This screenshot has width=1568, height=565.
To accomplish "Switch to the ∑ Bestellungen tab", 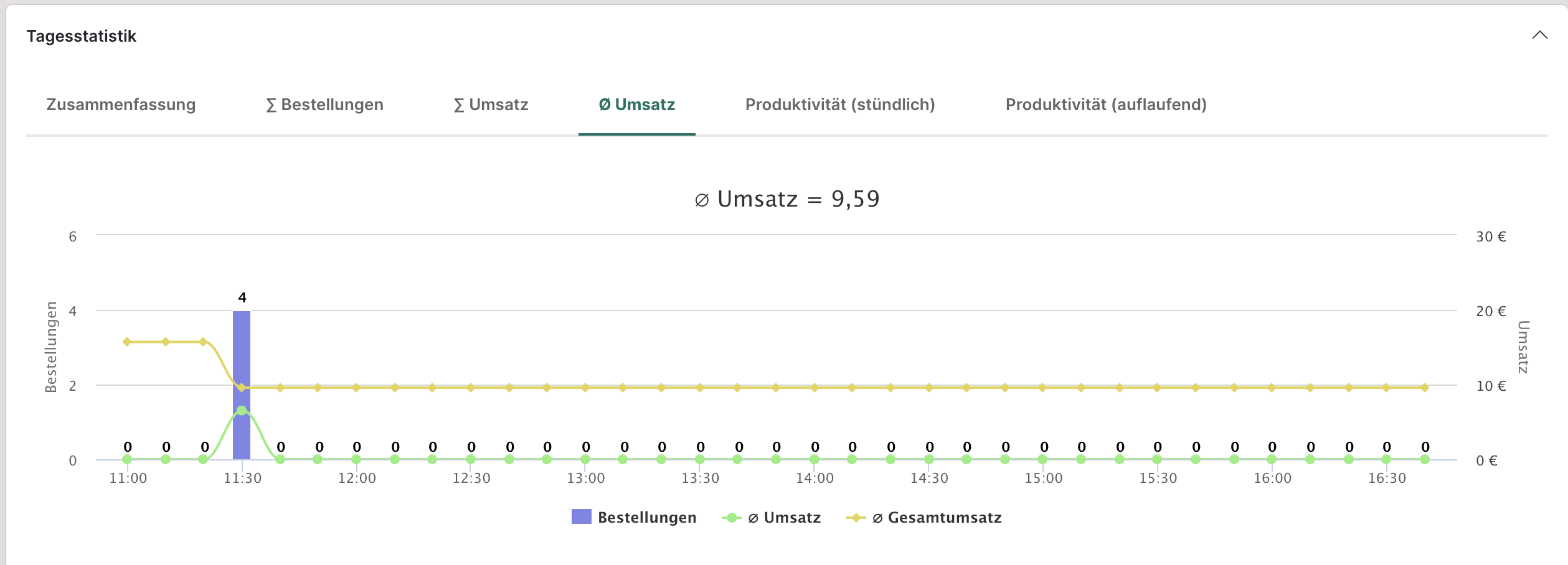I will 324,105.
